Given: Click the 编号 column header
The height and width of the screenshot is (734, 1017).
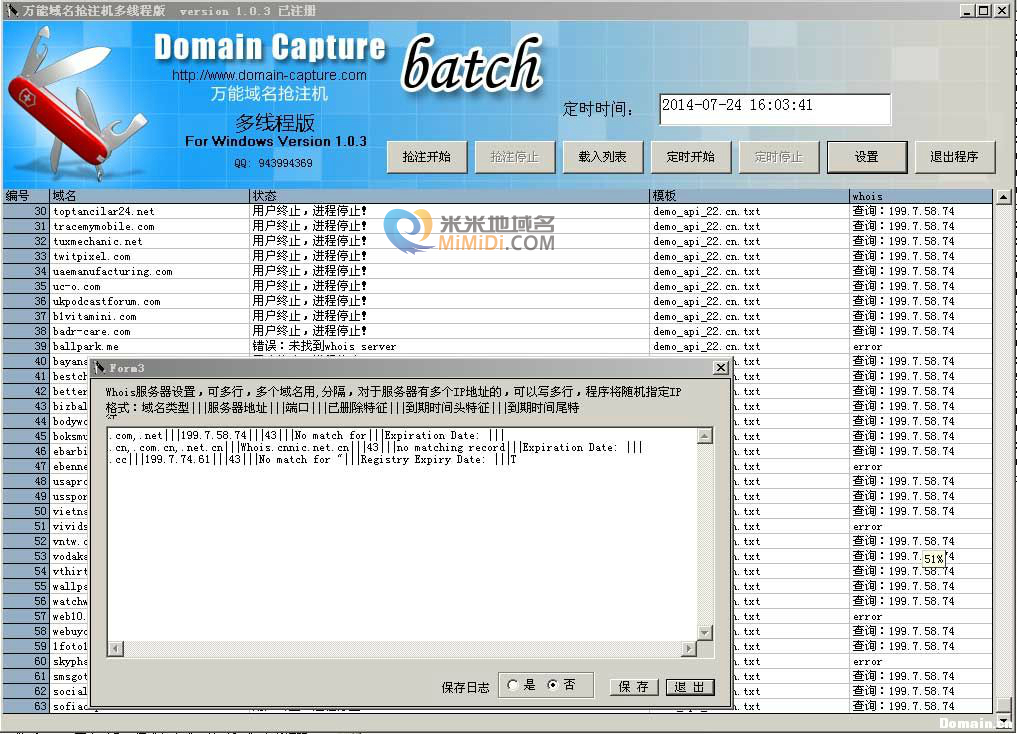Looking at the screenshot, I should click(26, 196).
